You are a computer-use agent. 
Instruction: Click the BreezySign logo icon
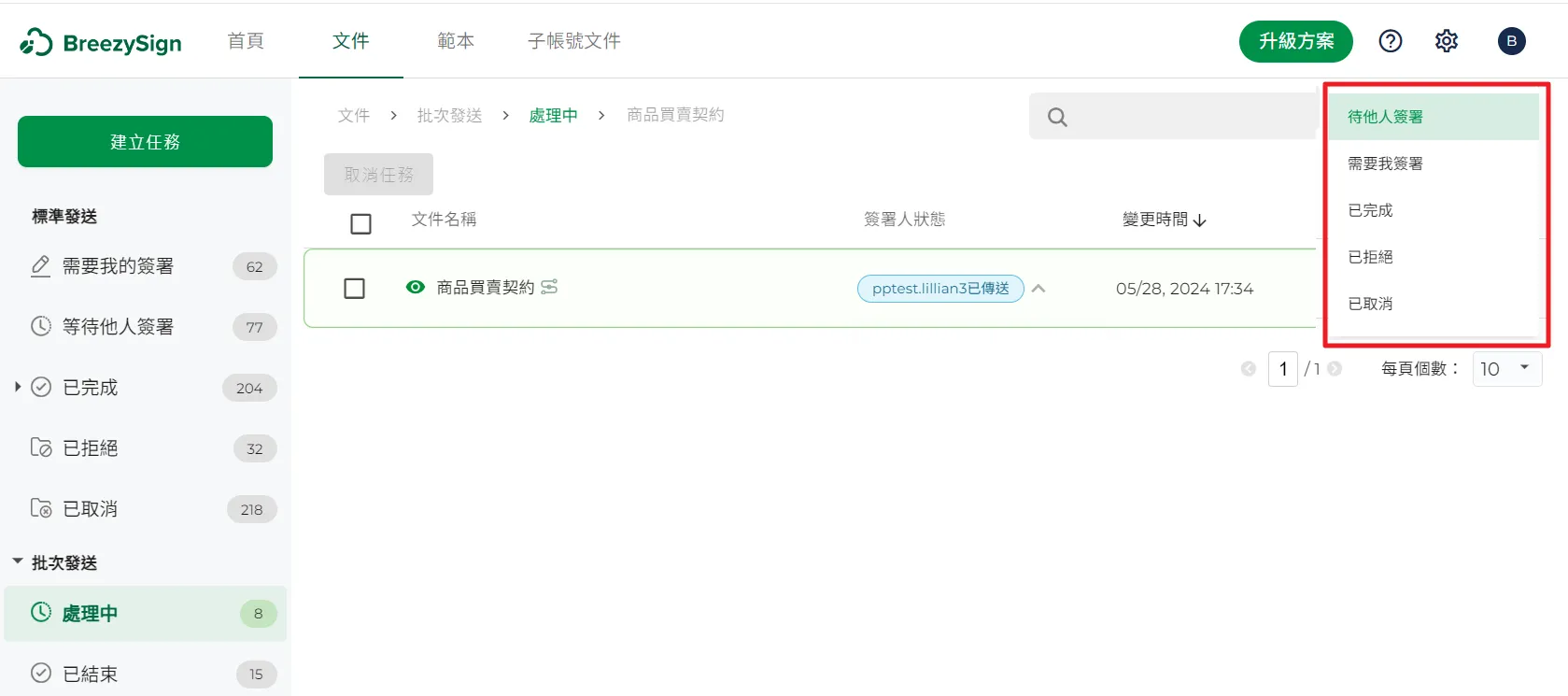36,42
